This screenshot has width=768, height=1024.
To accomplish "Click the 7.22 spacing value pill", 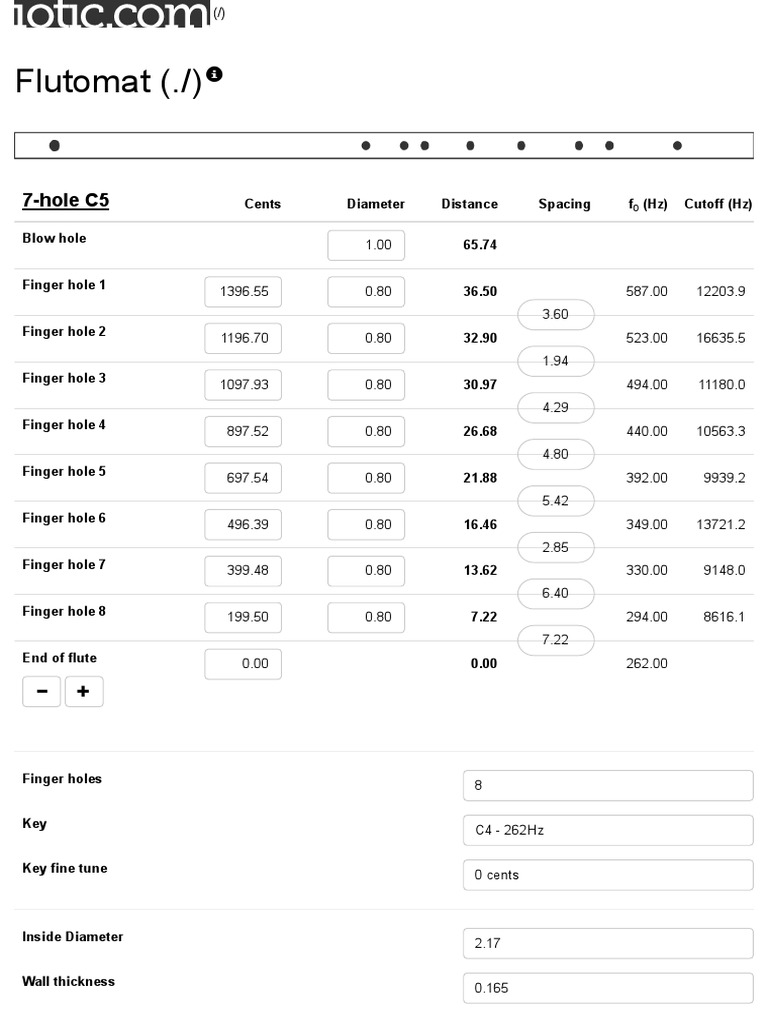I will tap(555, 640).
